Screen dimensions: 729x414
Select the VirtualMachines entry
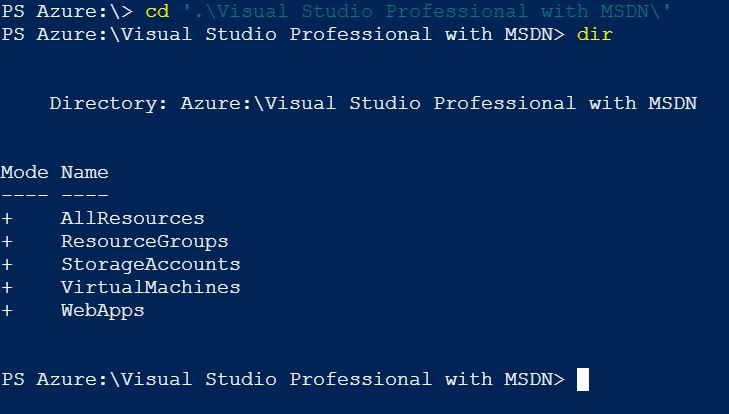[151, 287]
